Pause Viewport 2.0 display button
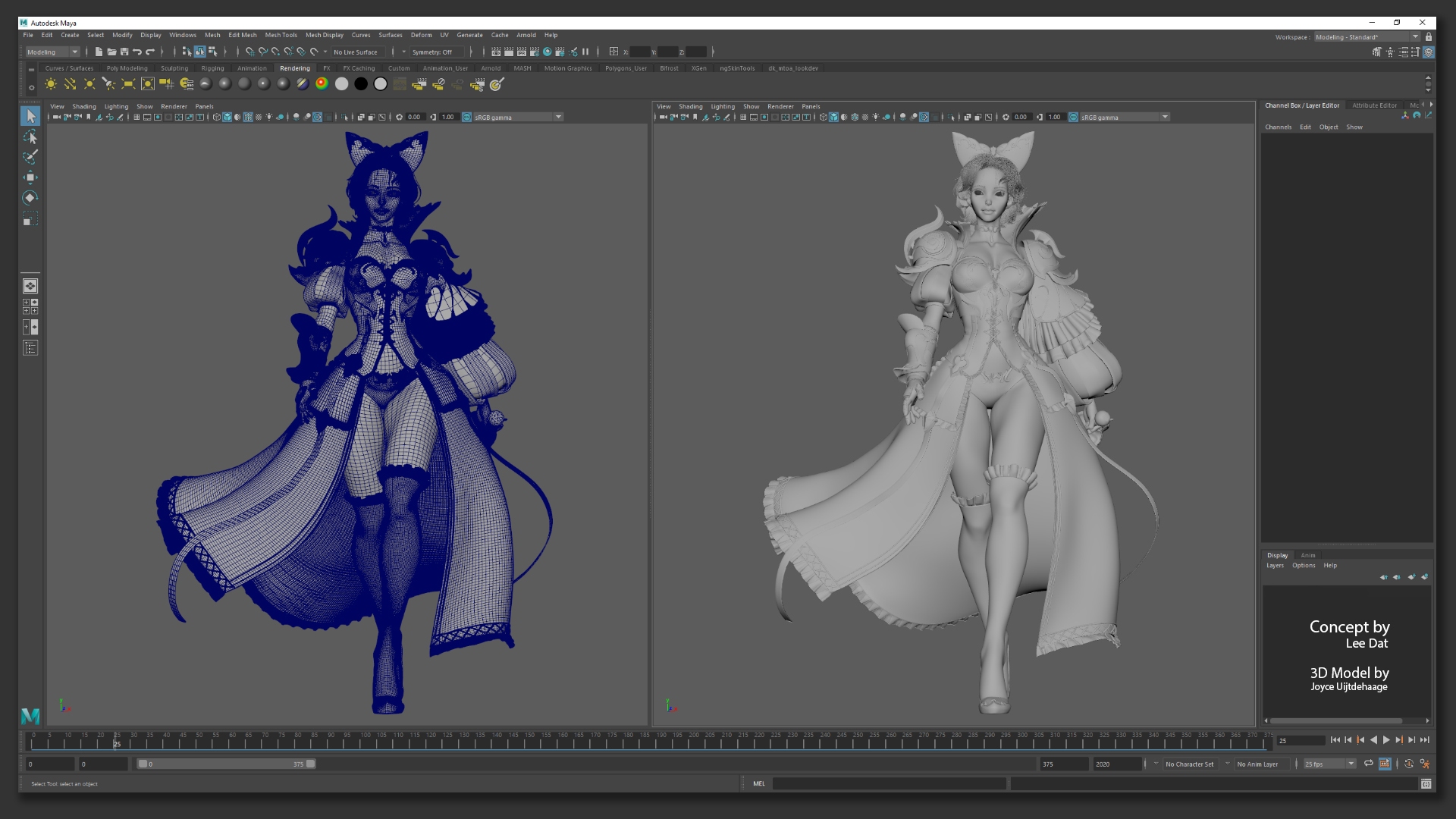Viewport: 1456px width, 819px height. pyautogui.click(x=585, y=52)
